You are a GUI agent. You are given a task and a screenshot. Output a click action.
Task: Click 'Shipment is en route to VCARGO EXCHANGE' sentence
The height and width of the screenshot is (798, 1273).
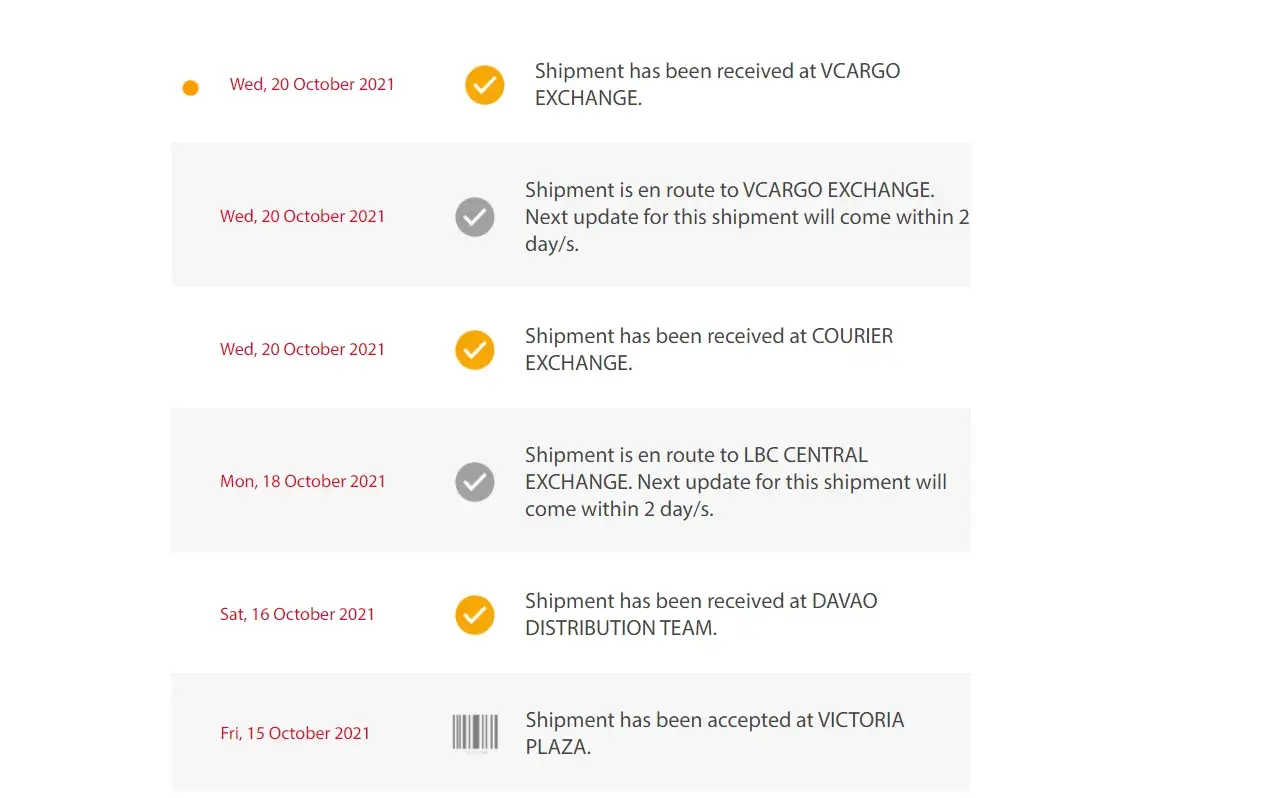729,190
